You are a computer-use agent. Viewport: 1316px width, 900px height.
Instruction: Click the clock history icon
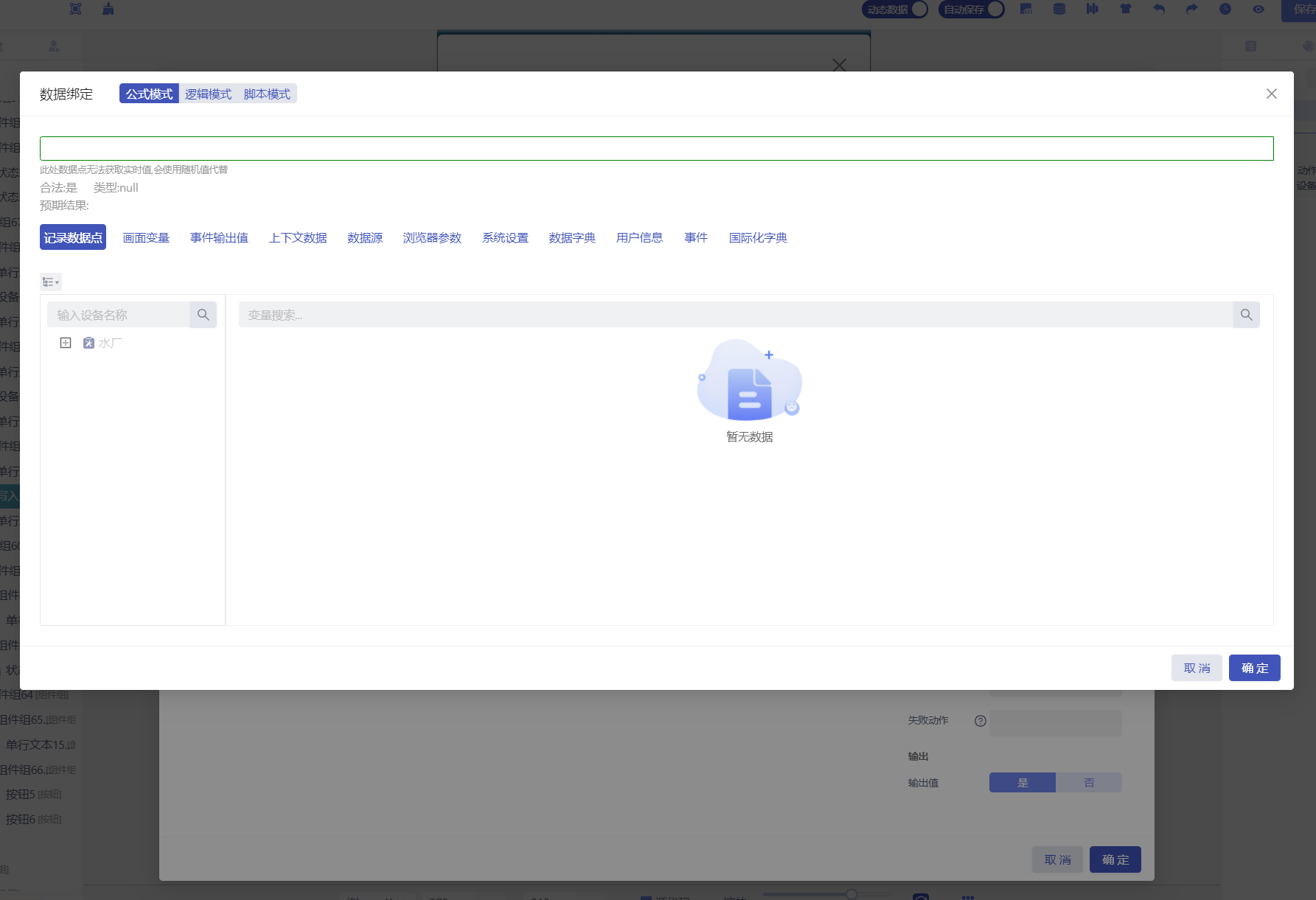(1225, 10)
